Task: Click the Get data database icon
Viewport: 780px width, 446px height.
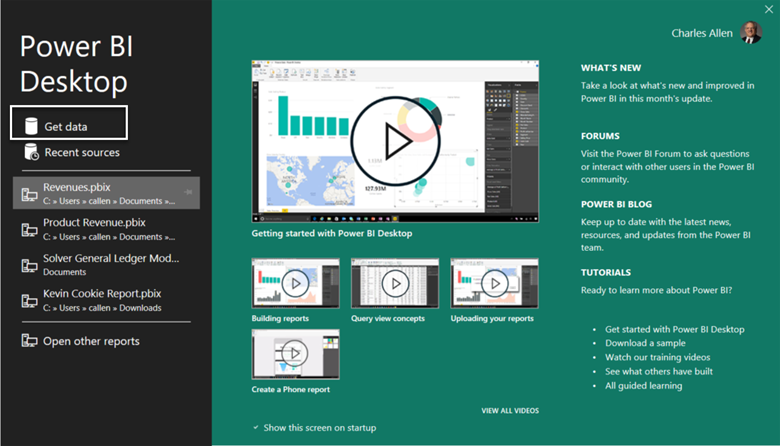Action: point(29,125)
